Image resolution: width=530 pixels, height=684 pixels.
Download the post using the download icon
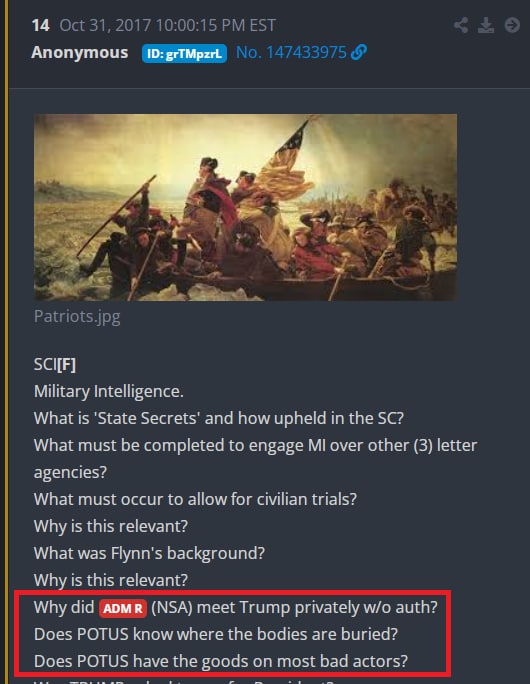(x=486, y=25)
